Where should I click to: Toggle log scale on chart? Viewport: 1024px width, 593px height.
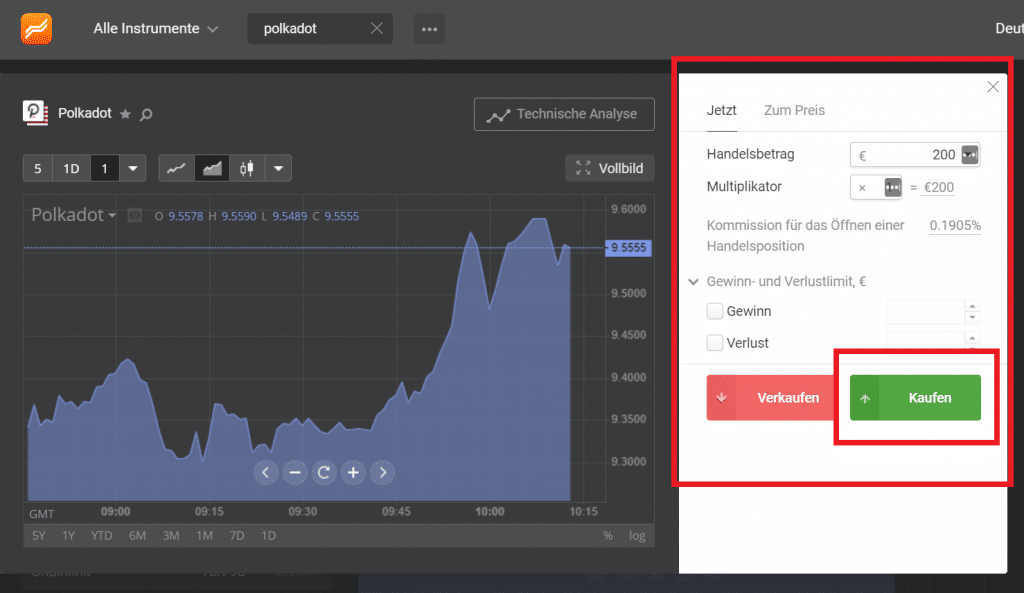[x=637, y=536]
